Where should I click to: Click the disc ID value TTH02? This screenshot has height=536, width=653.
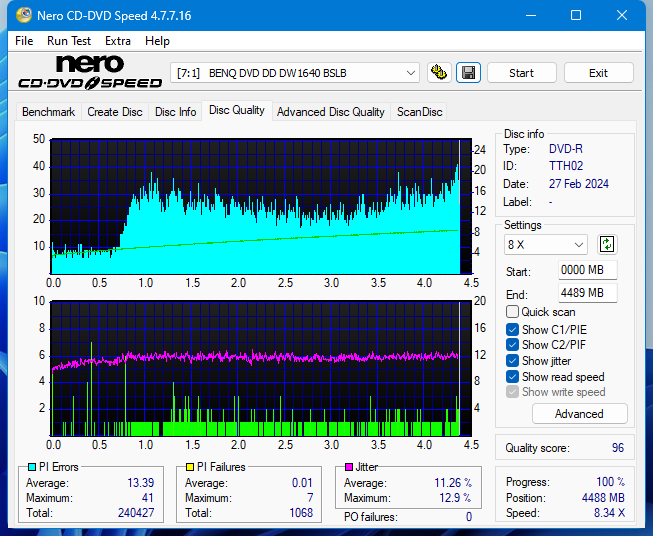coord(566,166)
